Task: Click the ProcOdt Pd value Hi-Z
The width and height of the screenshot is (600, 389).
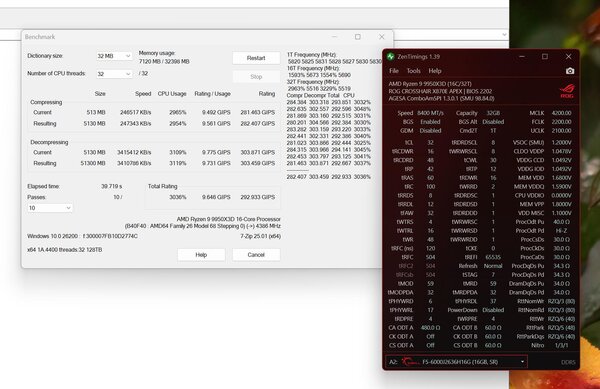Action: (x=561, y=231)
